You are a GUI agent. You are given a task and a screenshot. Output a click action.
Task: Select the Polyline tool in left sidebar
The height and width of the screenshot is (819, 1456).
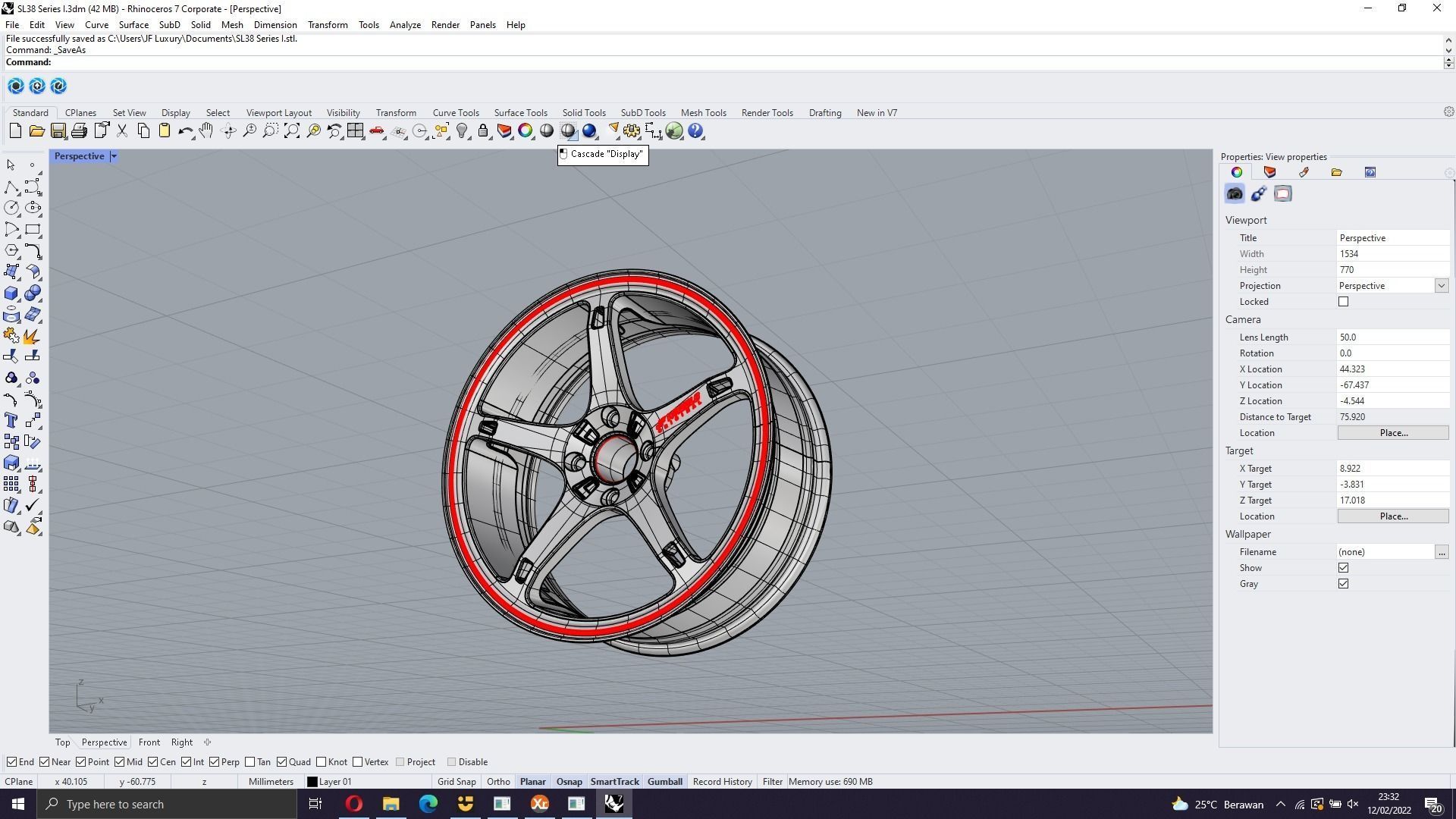click(11, 187)
